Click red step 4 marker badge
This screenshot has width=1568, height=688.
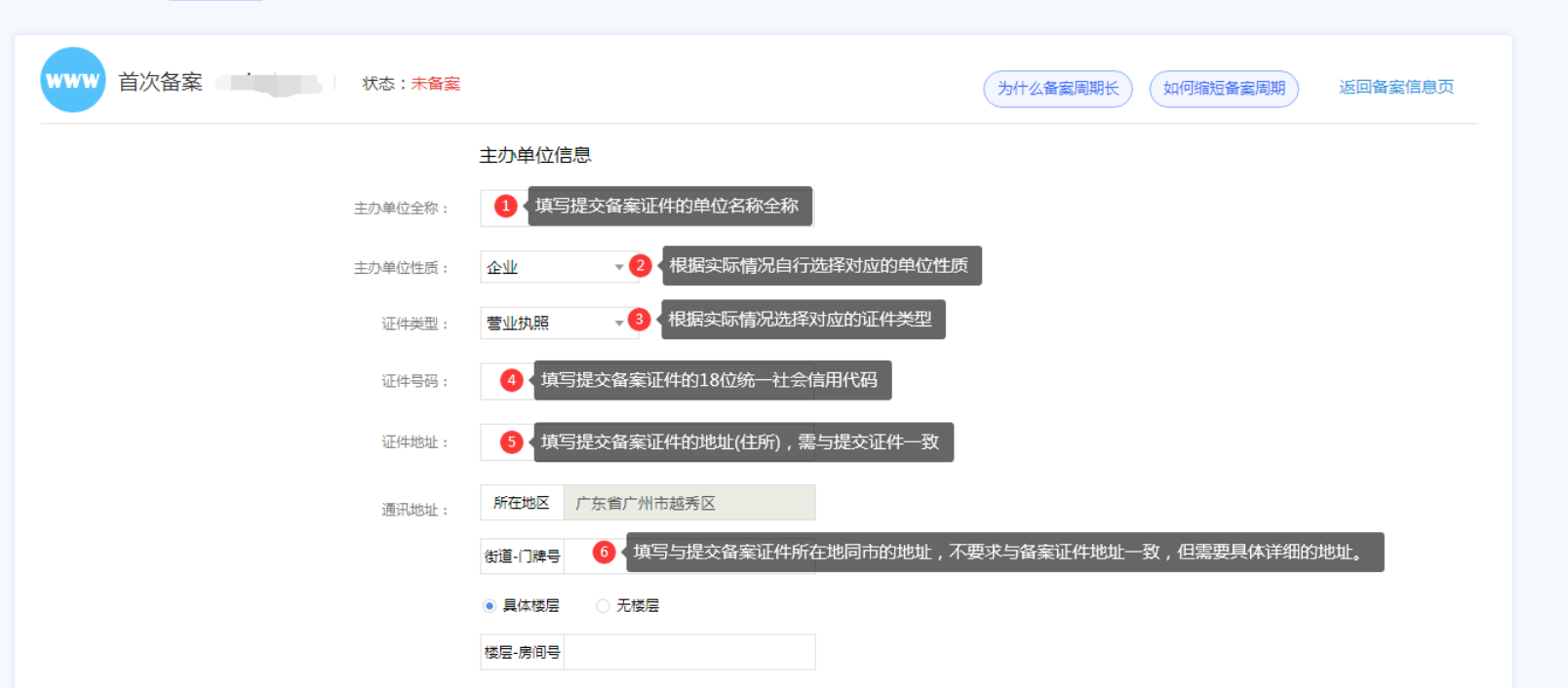click(x=511, y=380)
